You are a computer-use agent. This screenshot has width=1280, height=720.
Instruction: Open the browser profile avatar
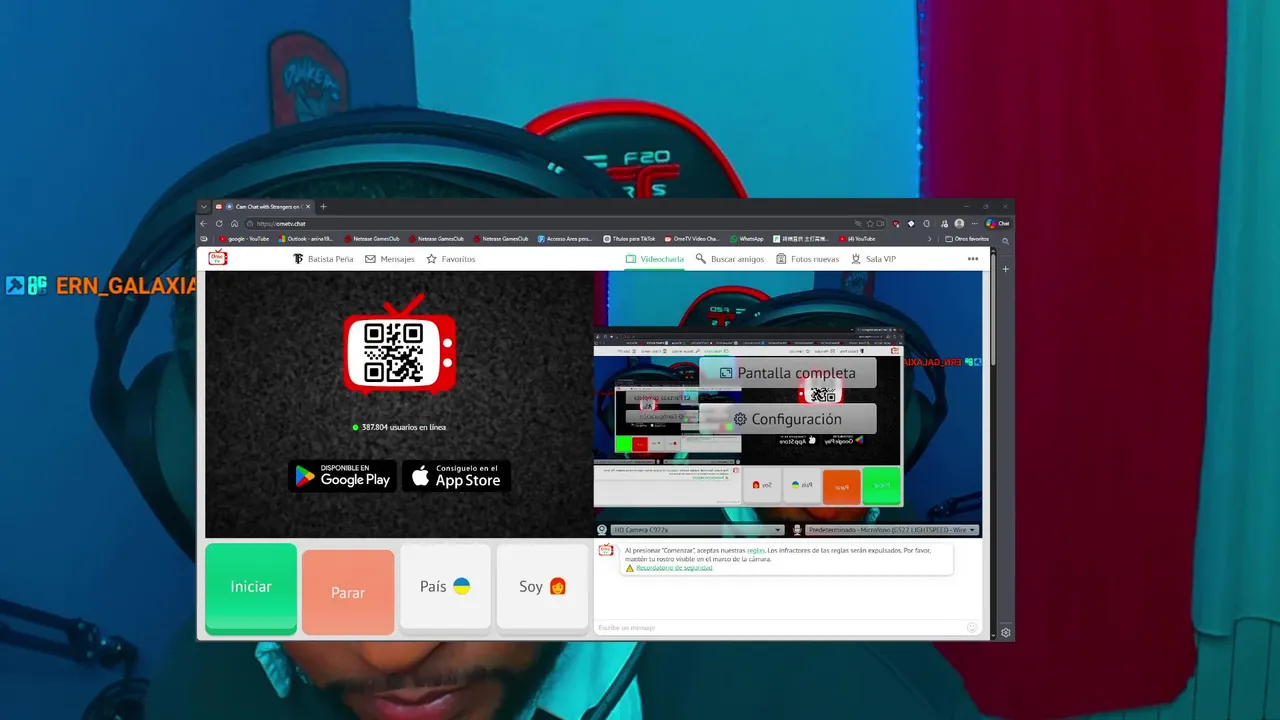959,224
